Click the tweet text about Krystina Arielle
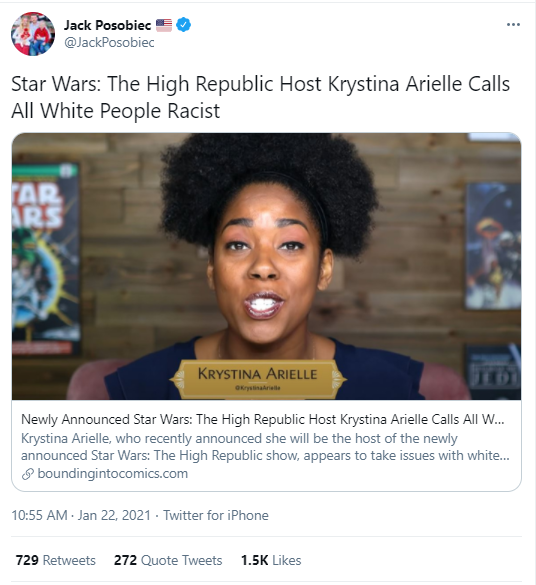Screen dimensions: 536x585 click(260, 97)
